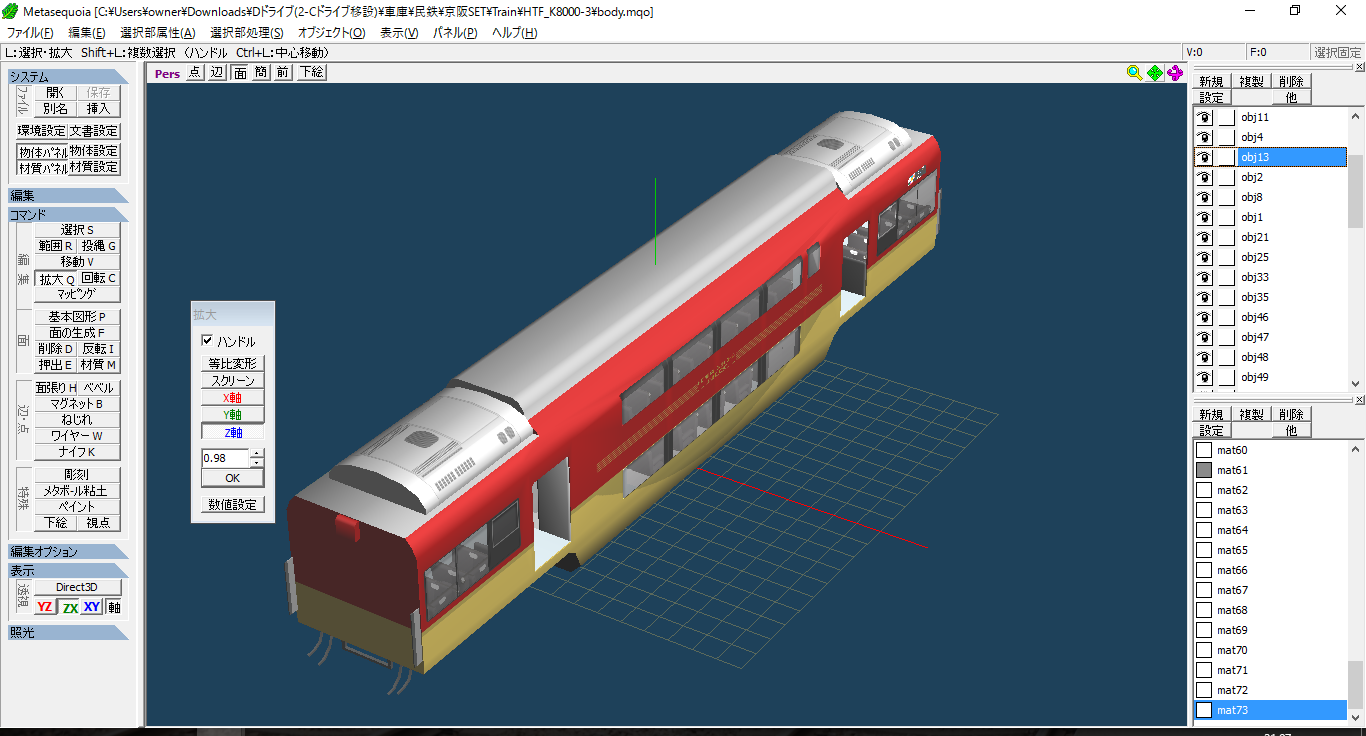Switch to the YZ side view

[44, 607]
